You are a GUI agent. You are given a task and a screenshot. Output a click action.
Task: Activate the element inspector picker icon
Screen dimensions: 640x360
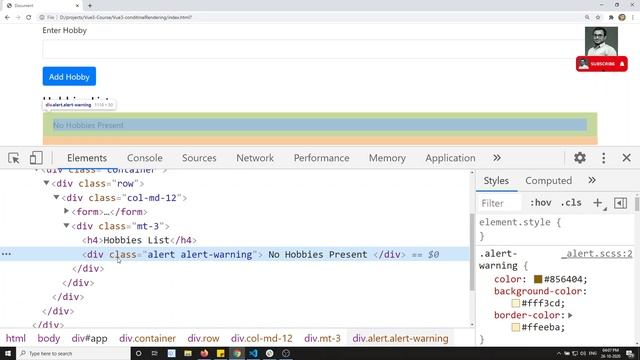[13, 158]
